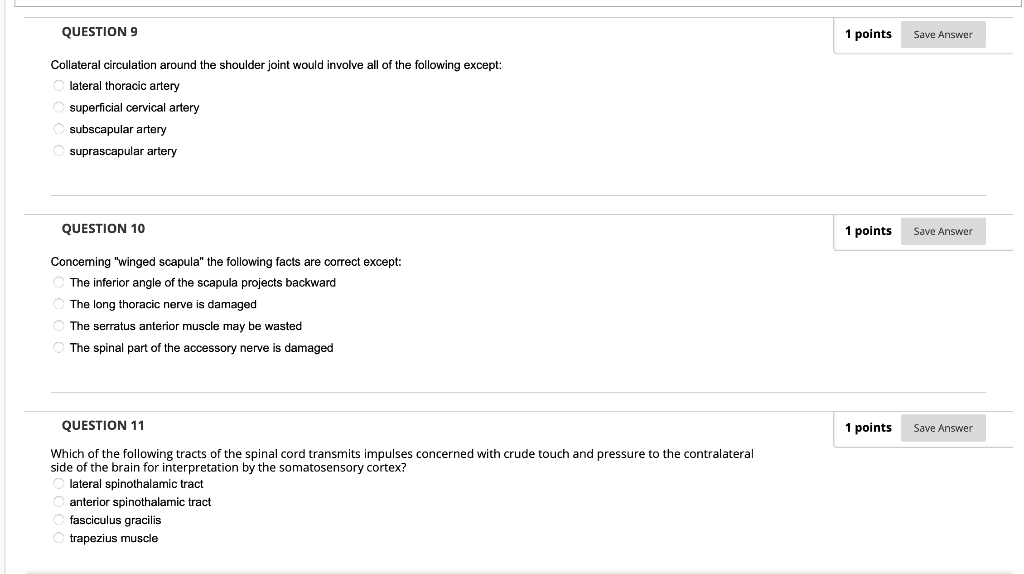Select serratus anterior muscle wasted option
This screenshot has height=574, width=1024.
(x=59, y=326)
